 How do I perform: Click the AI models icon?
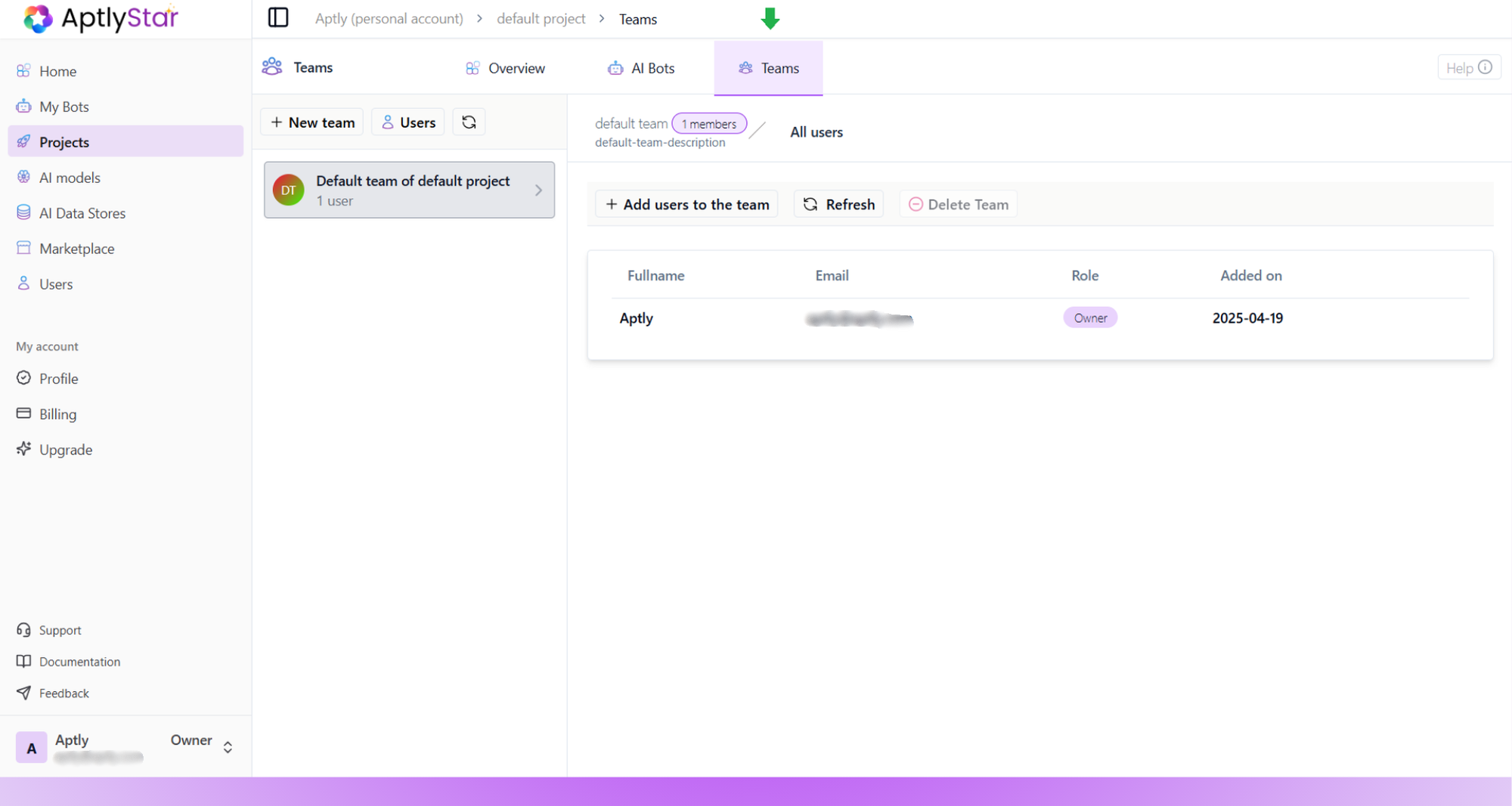tap(23, 177)
